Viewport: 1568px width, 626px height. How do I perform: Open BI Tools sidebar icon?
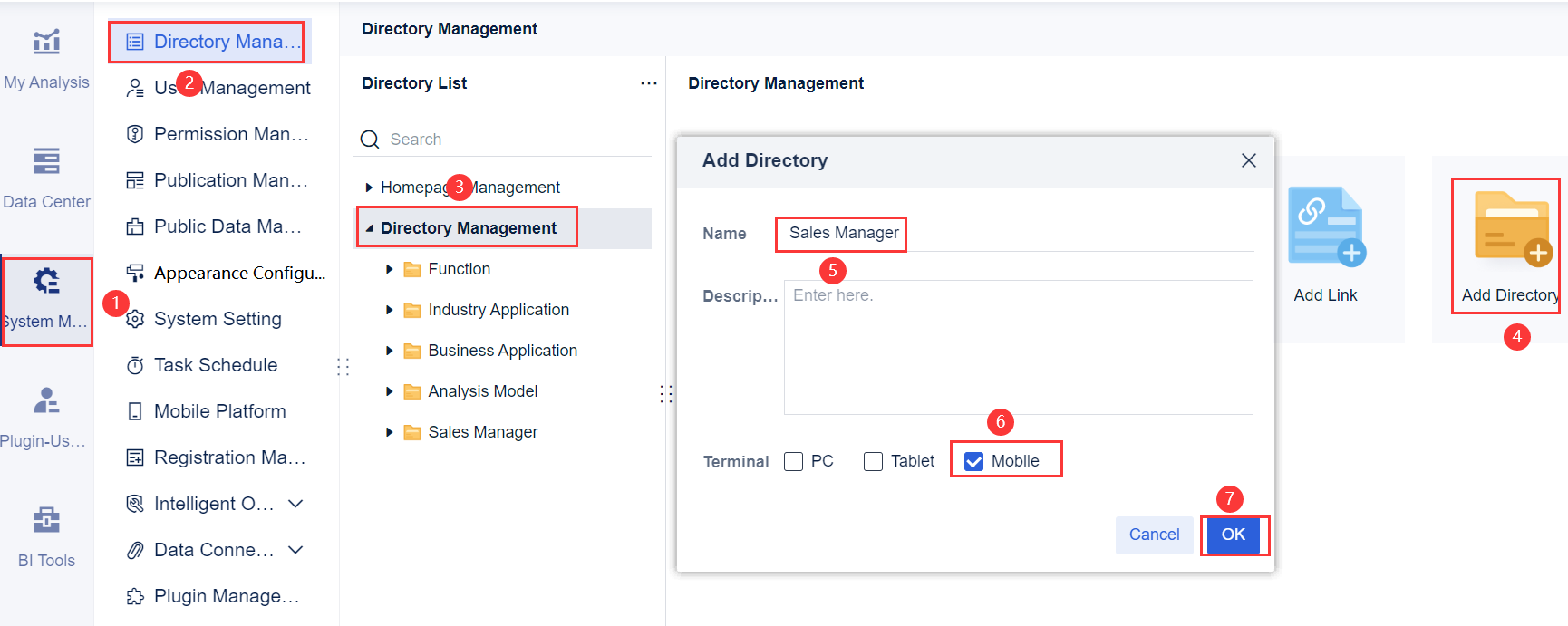[46, 520]
